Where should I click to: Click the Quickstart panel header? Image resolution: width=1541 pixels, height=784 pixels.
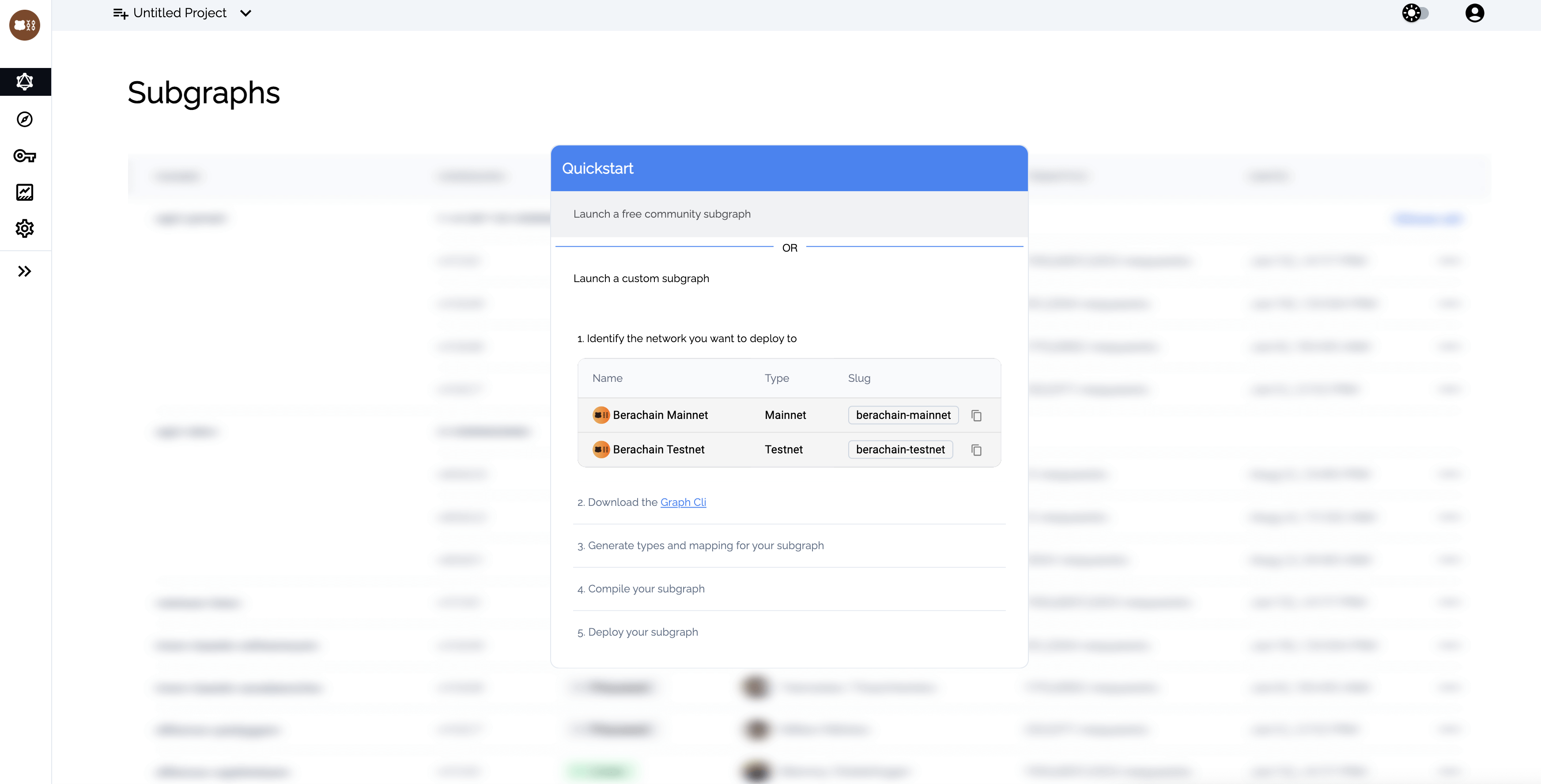pyautogui.click(x=789, y=169)
